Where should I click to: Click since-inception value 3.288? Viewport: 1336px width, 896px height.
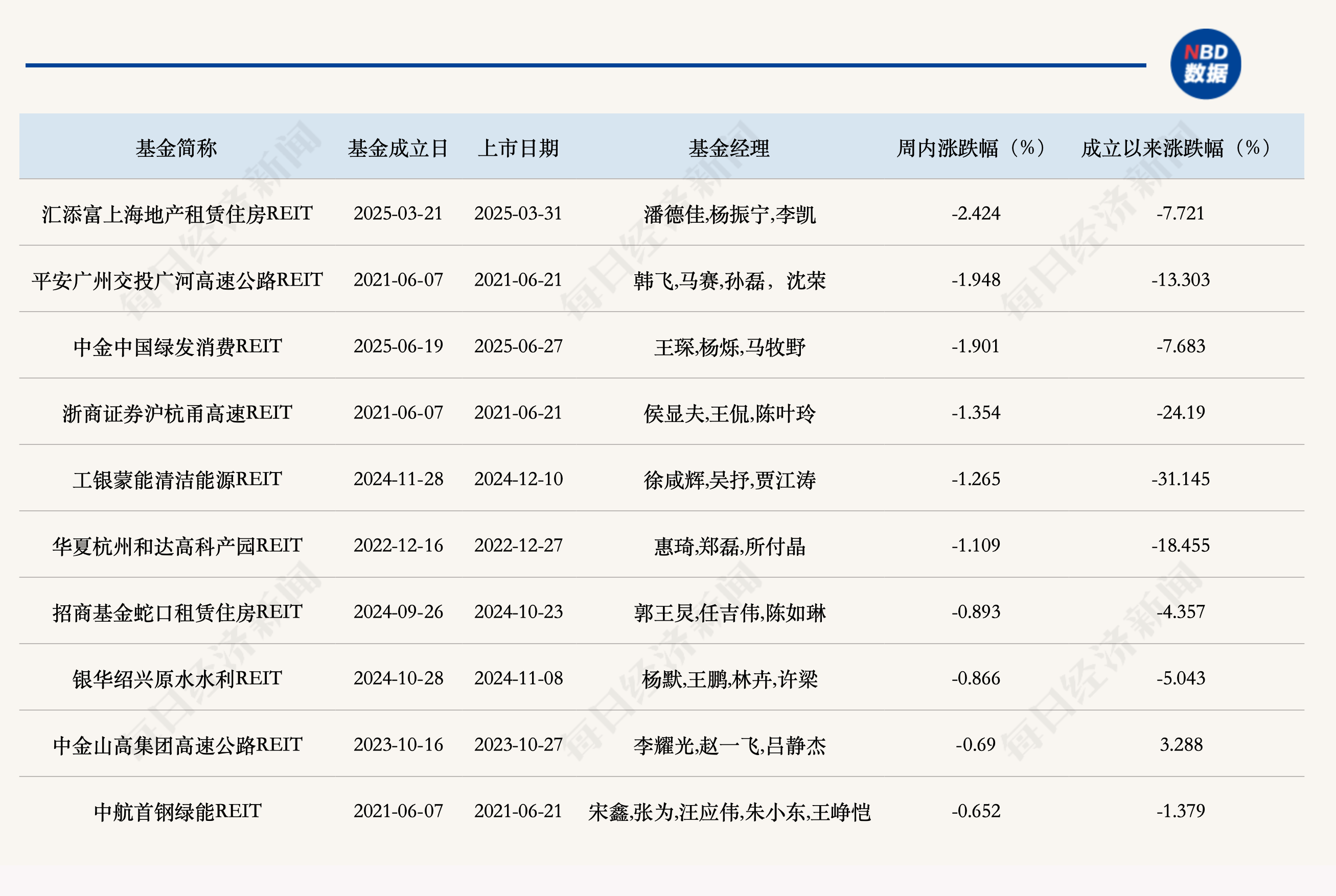(x=1181, y=744)
